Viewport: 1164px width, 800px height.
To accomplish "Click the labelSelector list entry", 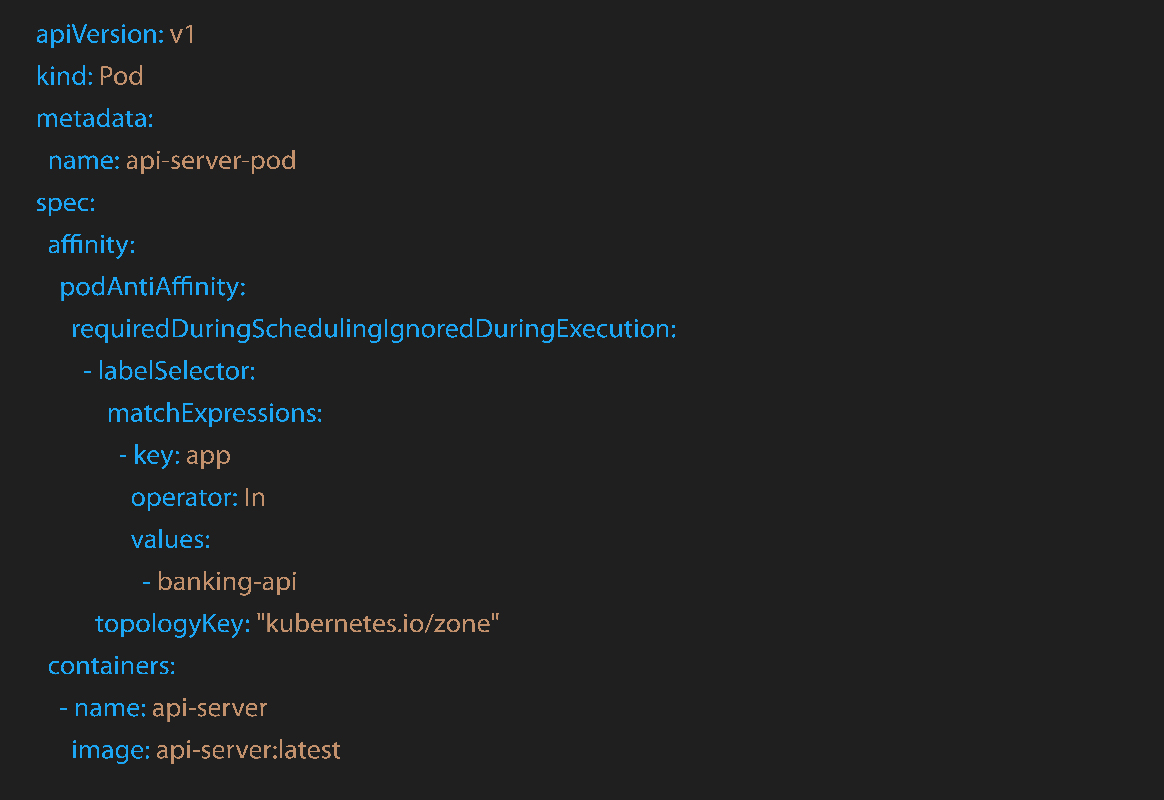I will point(176,371).
